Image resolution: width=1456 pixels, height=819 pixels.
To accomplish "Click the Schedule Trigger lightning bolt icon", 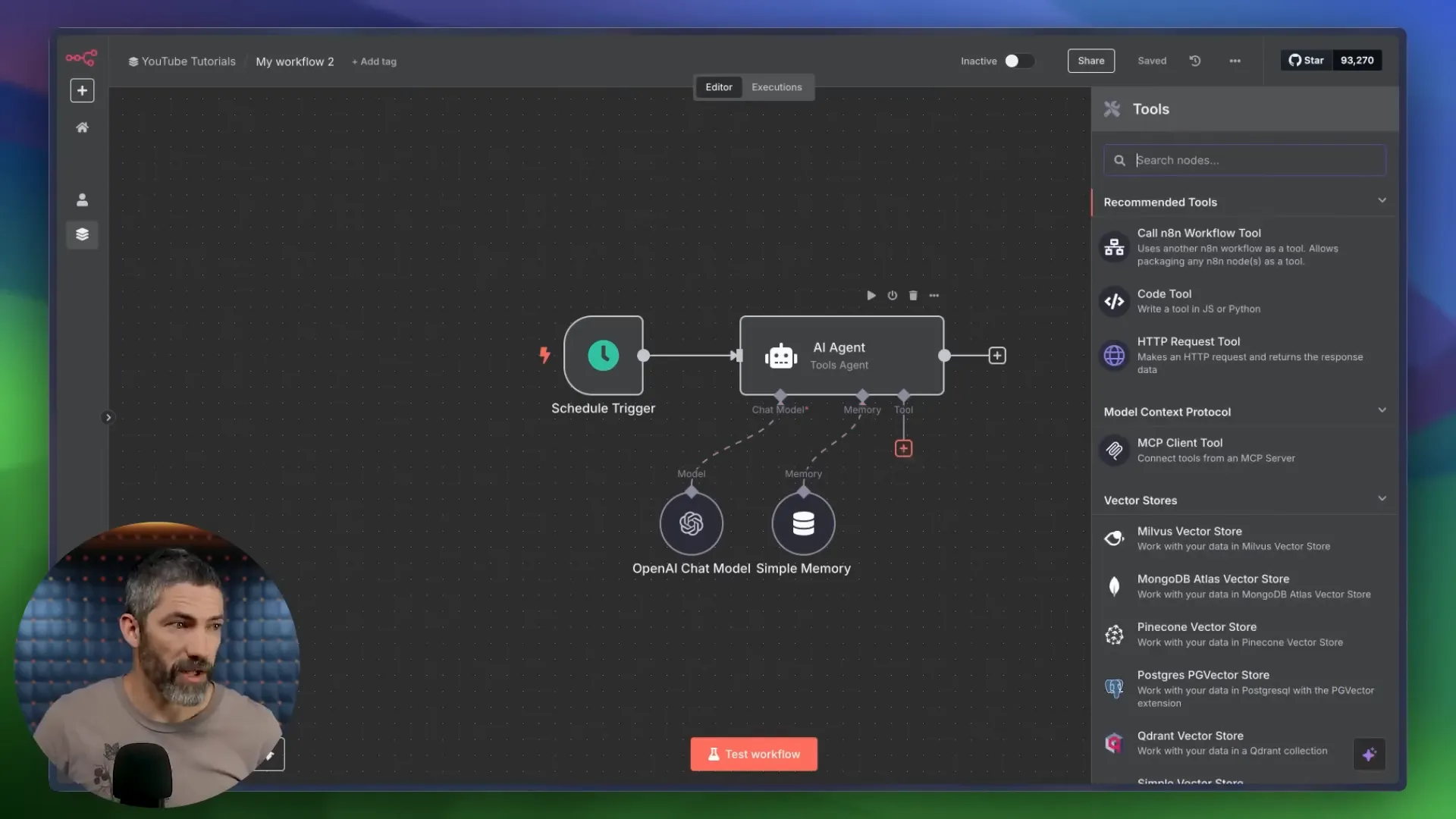I will [544, 354].
